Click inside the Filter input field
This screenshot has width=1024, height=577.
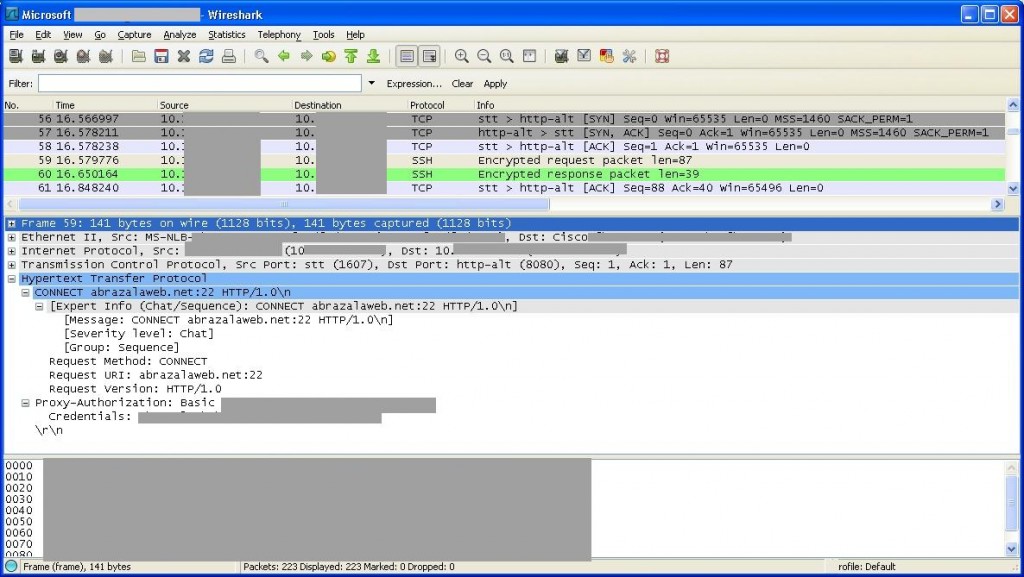[x=200, y=83]
